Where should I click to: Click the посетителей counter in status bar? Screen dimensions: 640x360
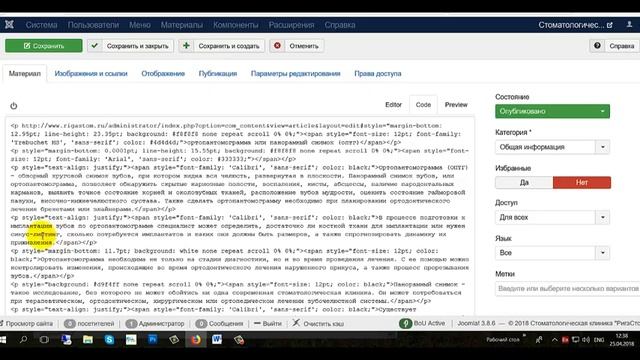click(89, 324)
